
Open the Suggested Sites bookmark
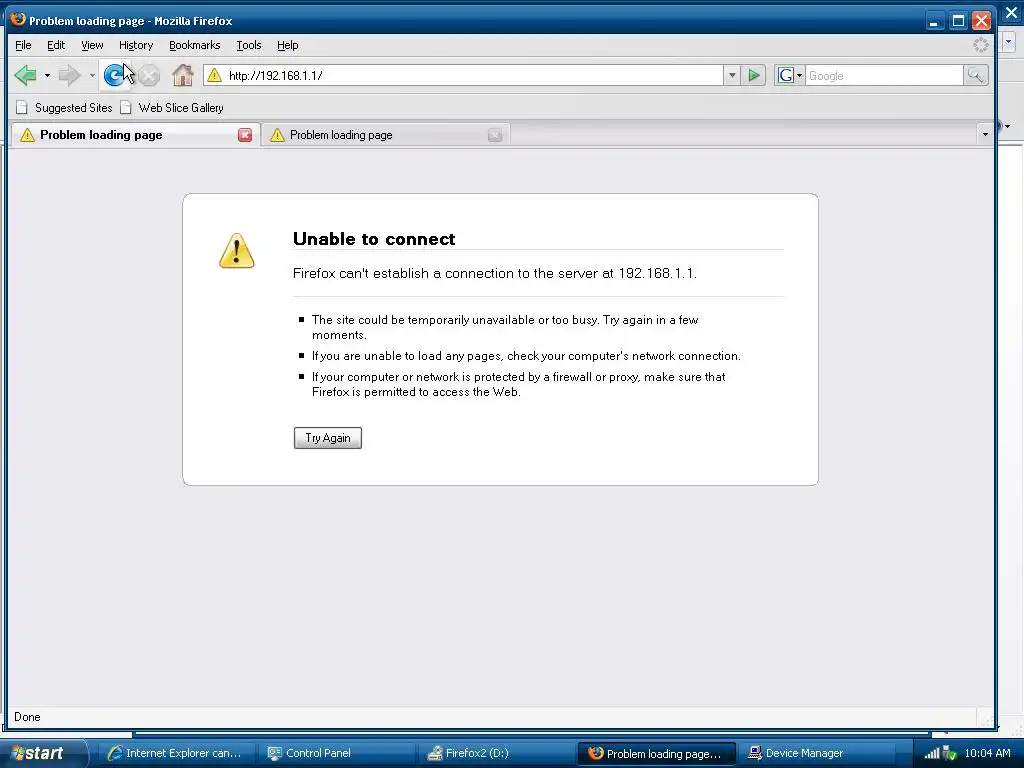tap(65, 108)
